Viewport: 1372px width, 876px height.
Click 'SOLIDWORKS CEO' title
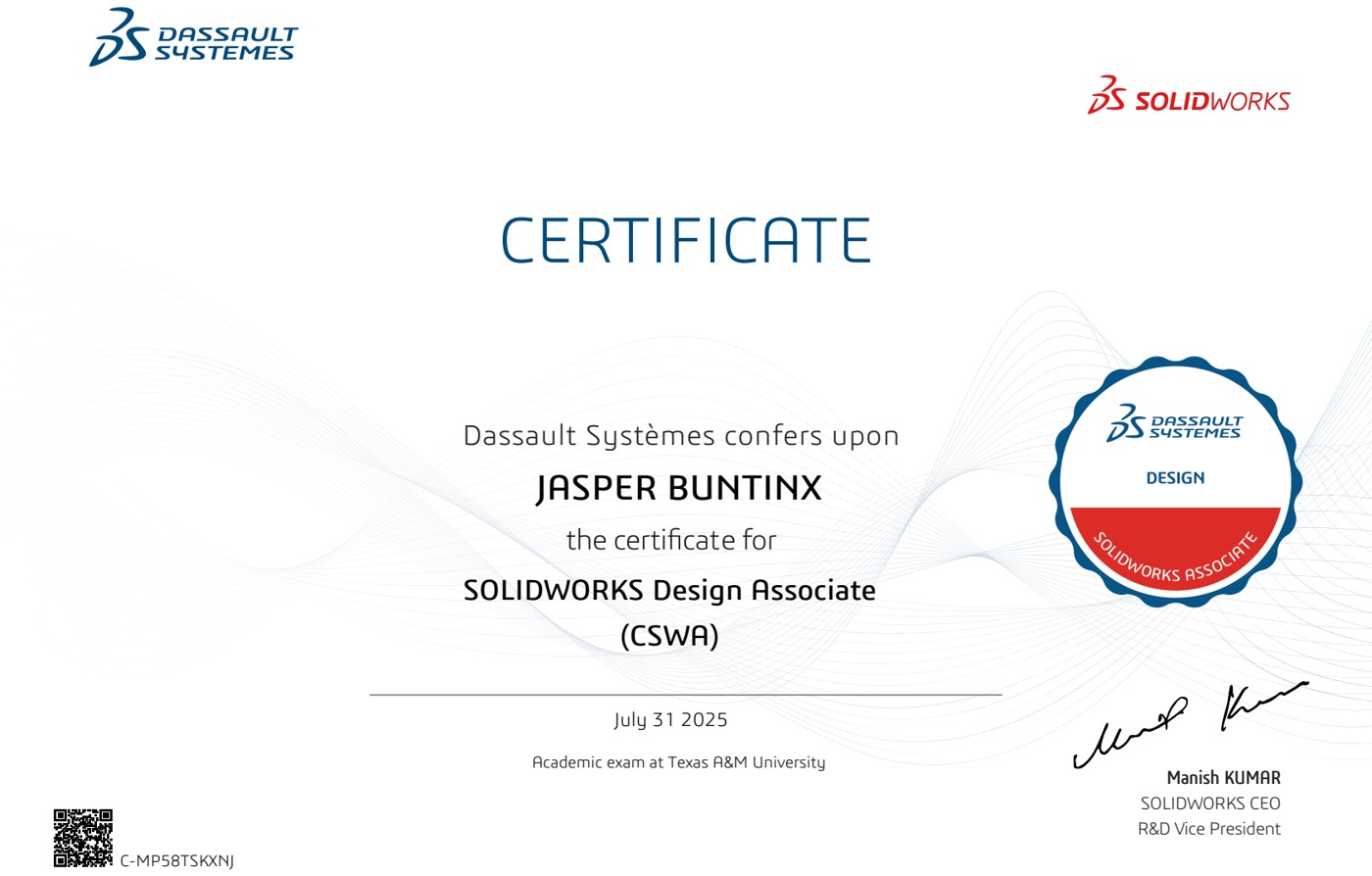1210,803
